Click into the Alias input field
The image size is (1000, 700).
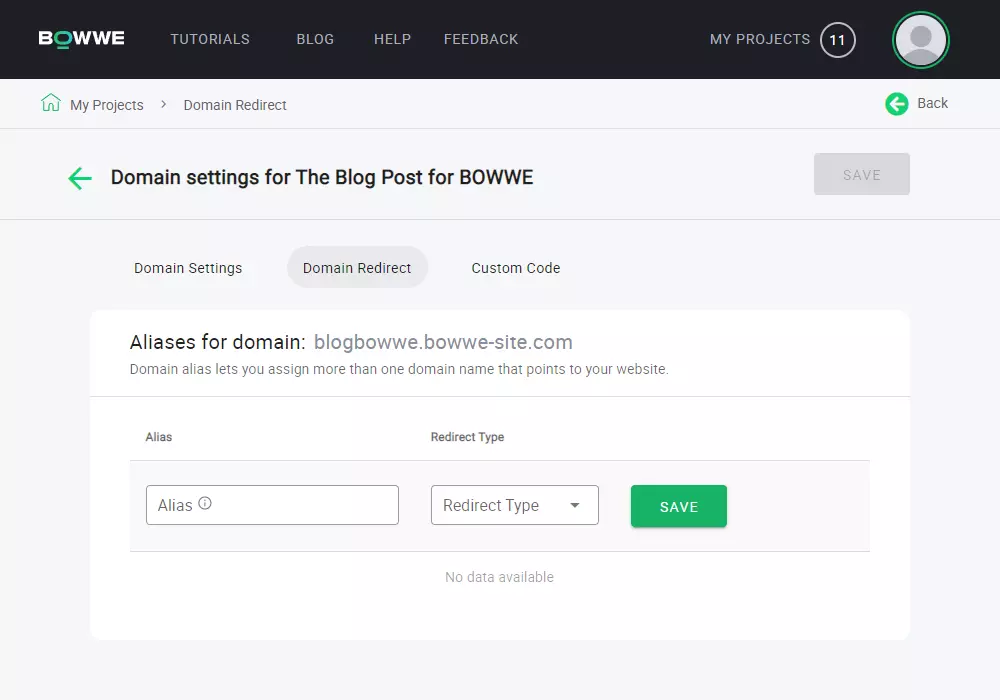(x=272, y=505)
